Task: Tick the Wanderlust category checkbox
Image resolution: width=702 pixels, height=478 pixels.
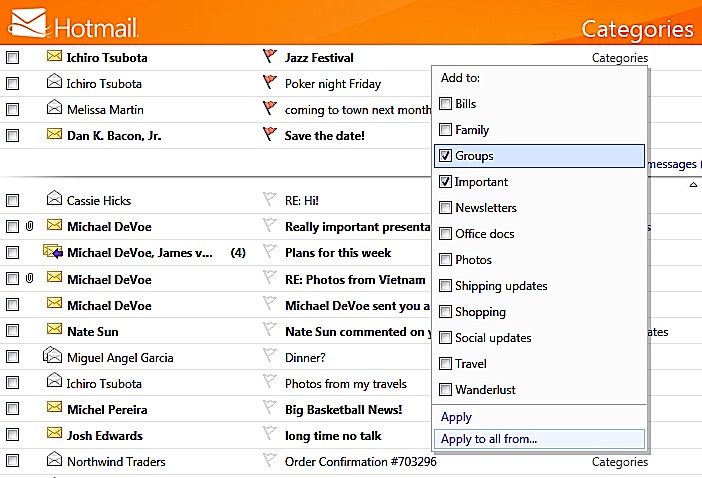Action: (446, 390)
